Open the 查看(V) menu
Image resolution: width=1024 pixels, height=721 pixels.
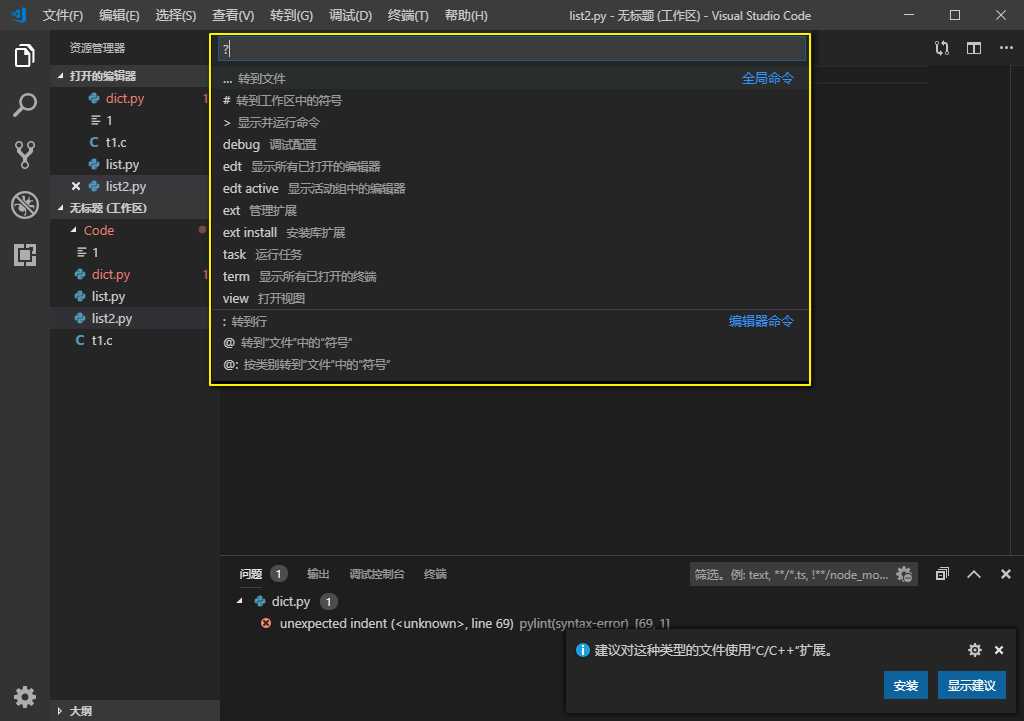tap(232, 15)
